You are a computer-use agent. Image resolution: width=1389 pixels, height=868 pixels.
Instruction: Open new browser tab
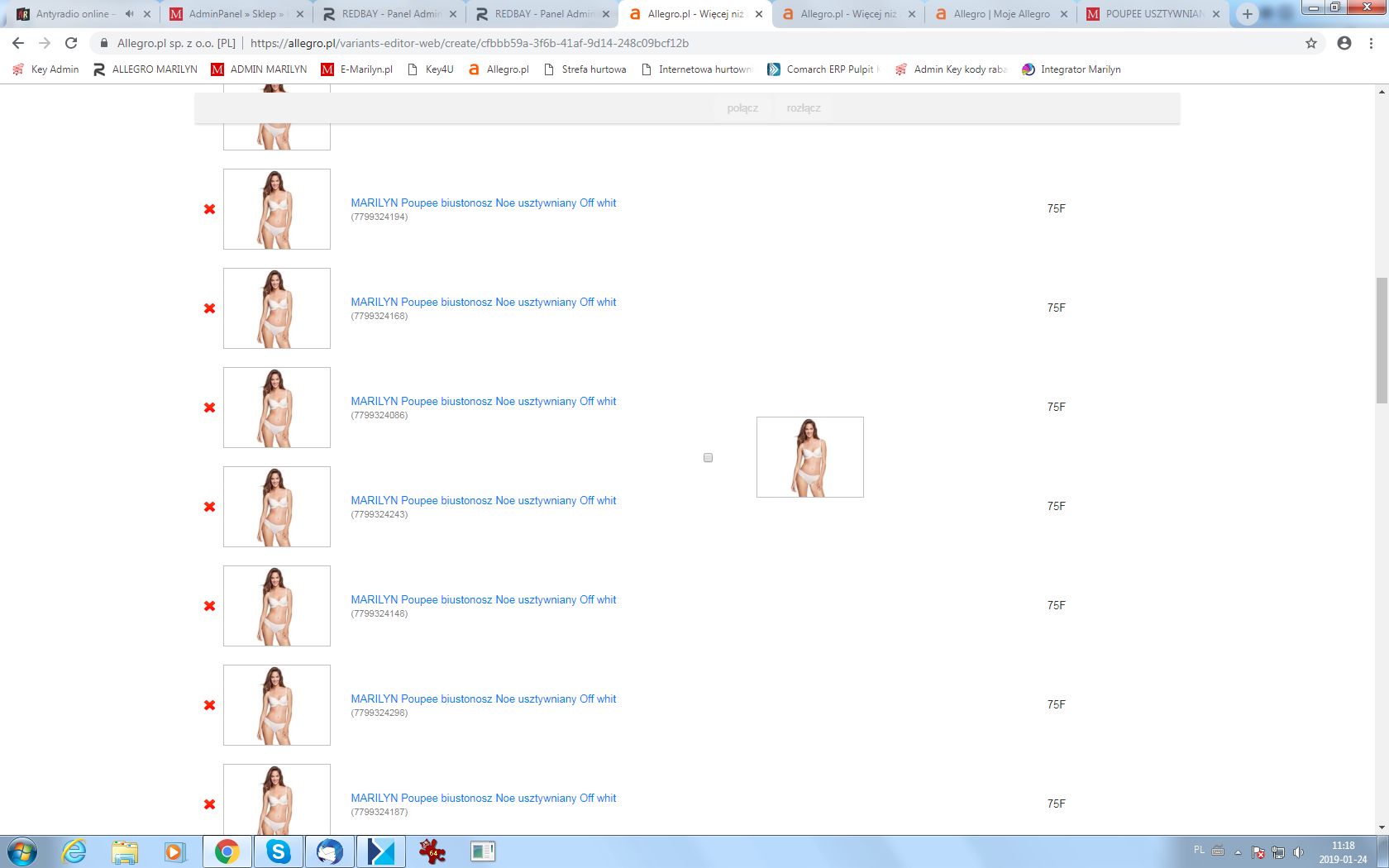(x=1247, y=14)
